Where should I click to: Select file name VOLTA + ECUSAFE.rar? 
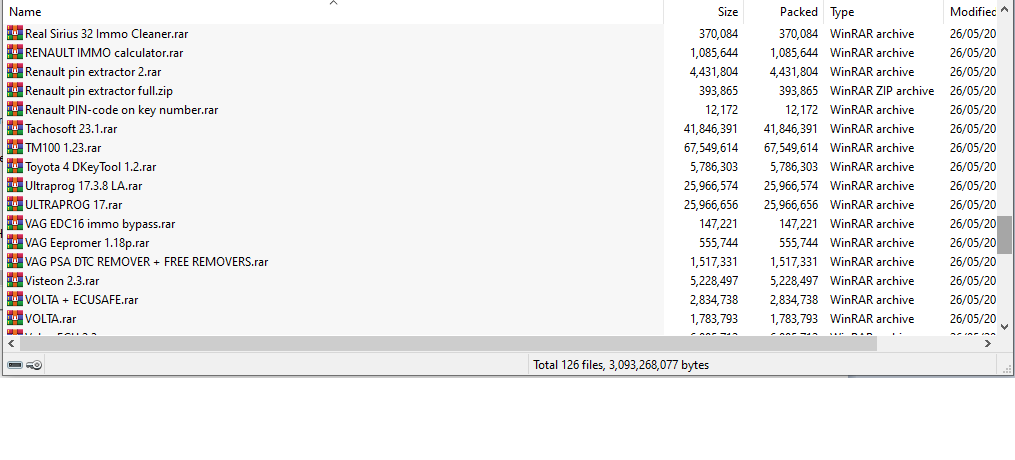tap(82, 300)
